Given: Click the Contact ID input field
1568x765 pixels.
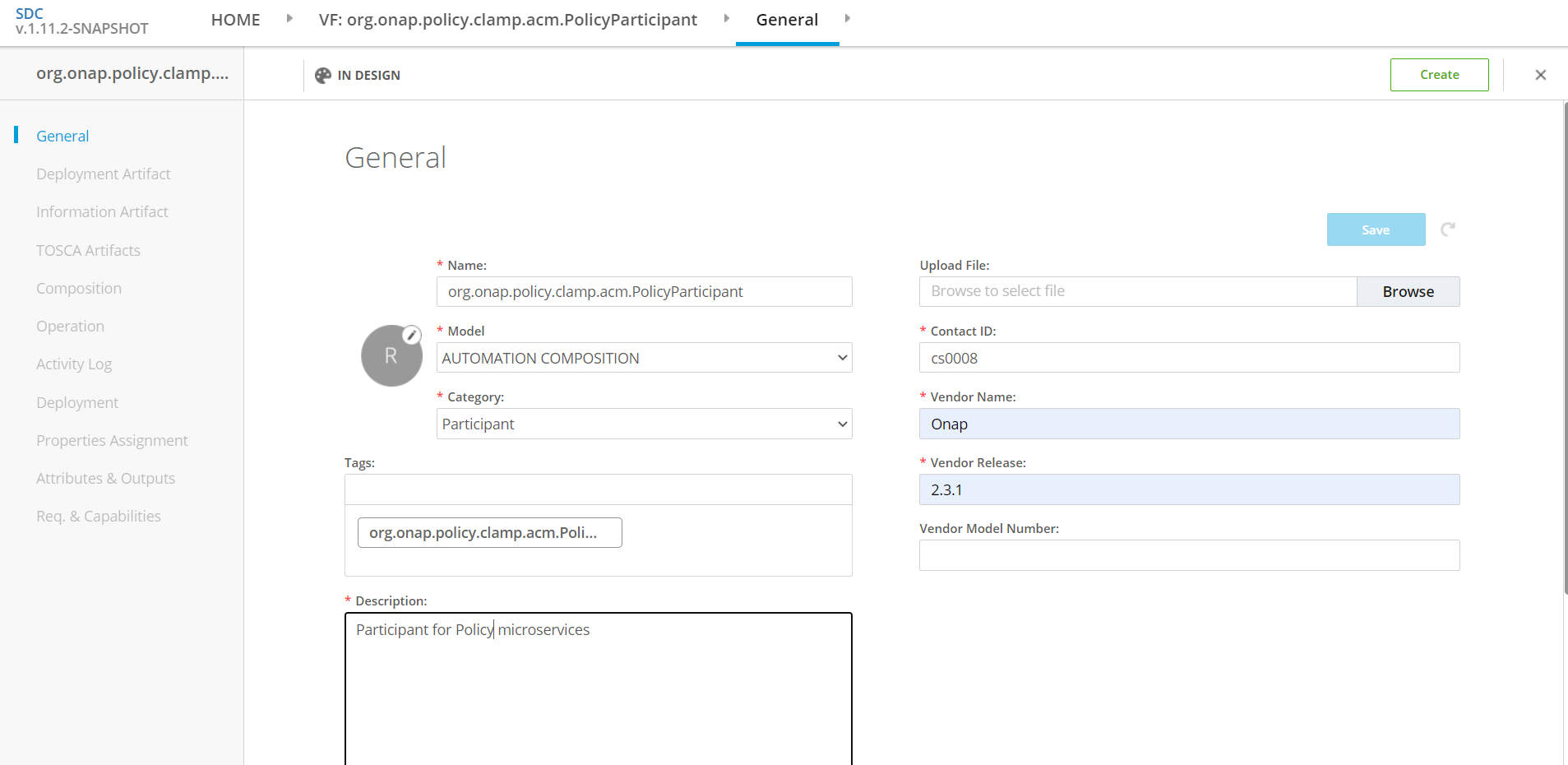Looking at the screenshot, I should pos(1189,358).
